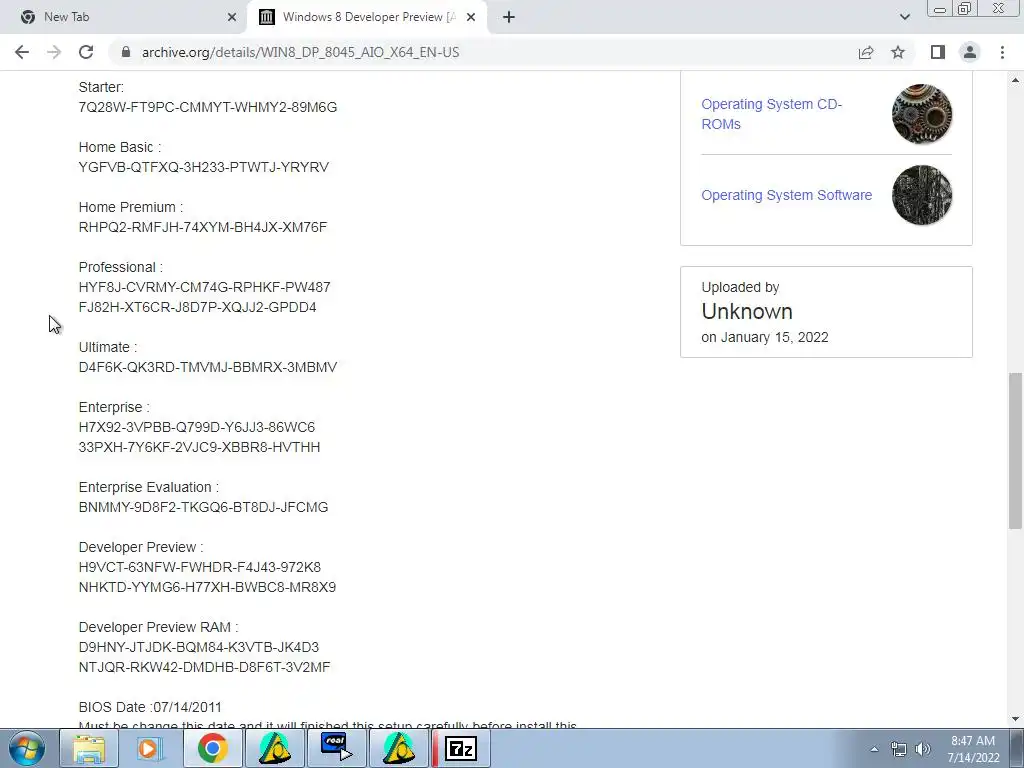Reload the archive.org page
Screen dimensions: 1024x768
tap(86, 52)
